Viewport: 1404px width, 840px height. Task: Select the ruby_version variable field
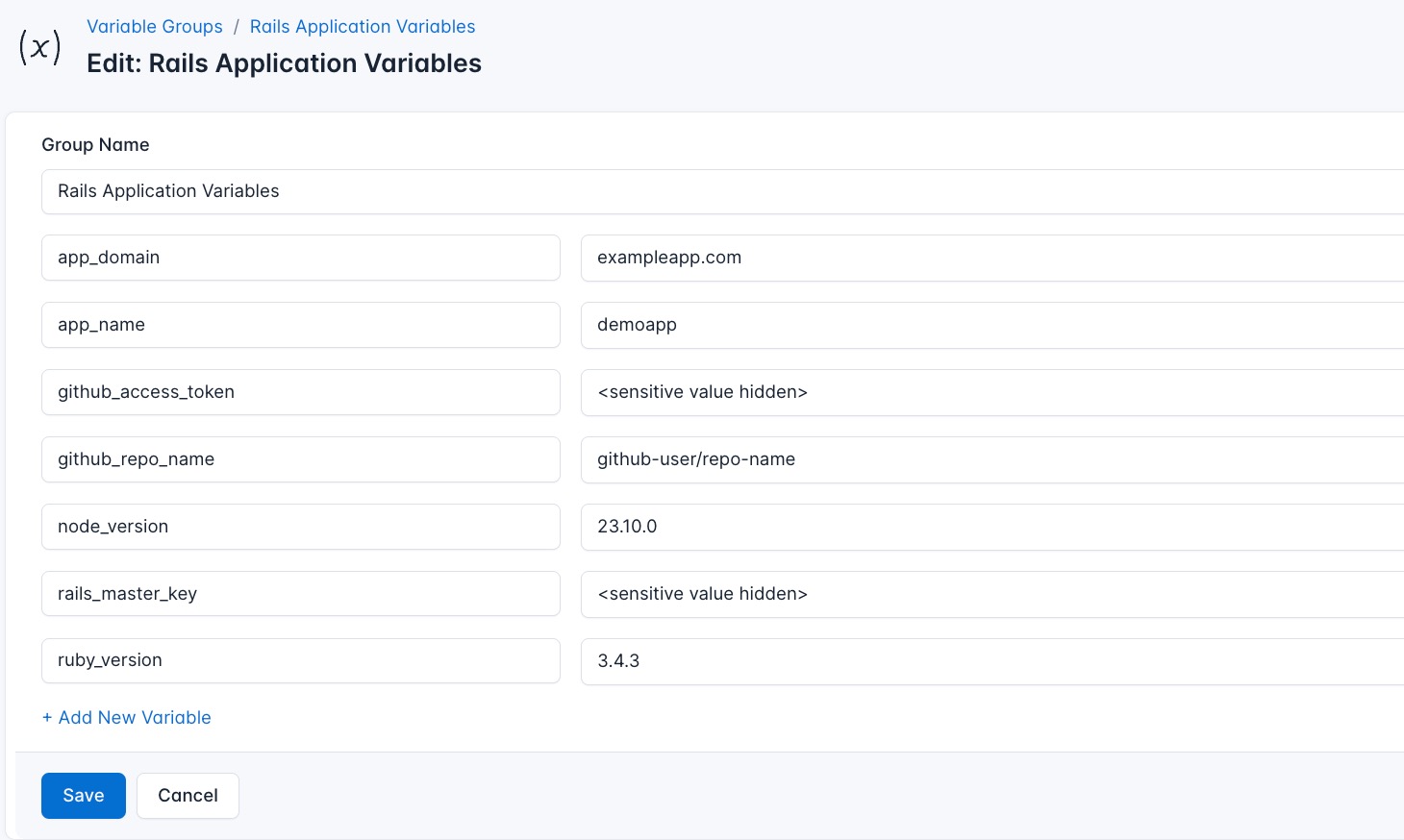[x=301, y=660]
